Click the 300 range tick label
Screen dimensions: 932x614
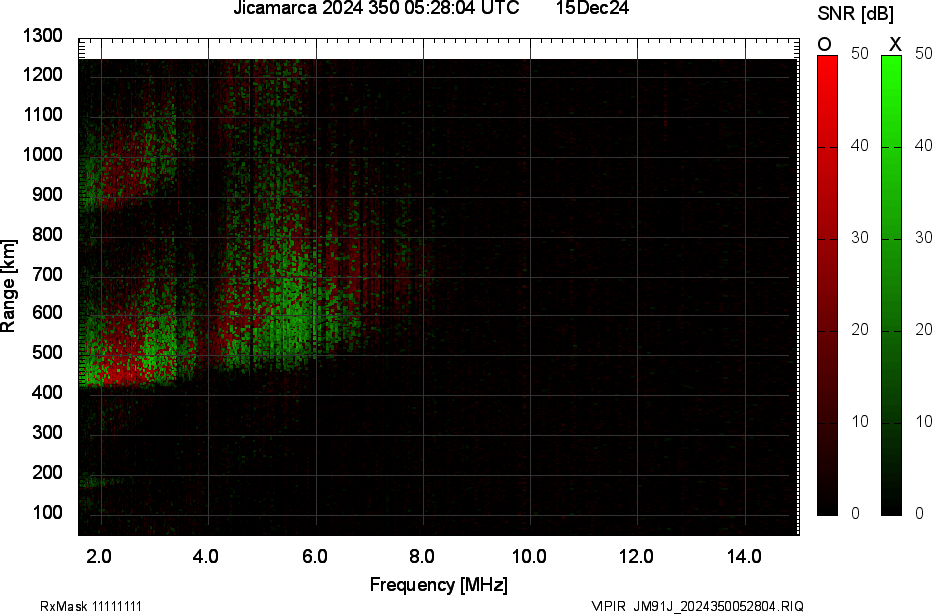[48, 432]
